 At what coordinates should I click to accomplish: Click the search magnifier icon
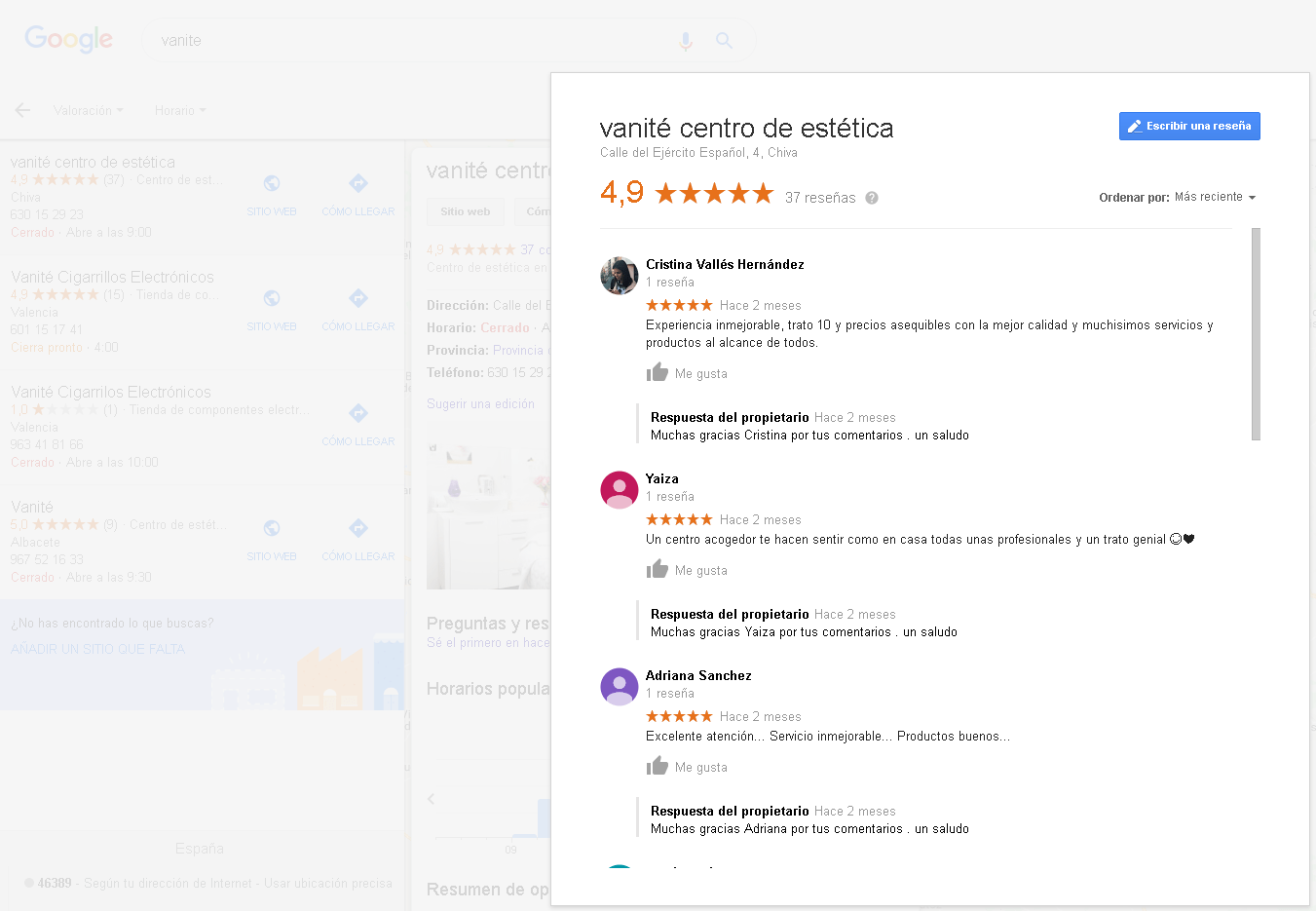tap(724, 41)
